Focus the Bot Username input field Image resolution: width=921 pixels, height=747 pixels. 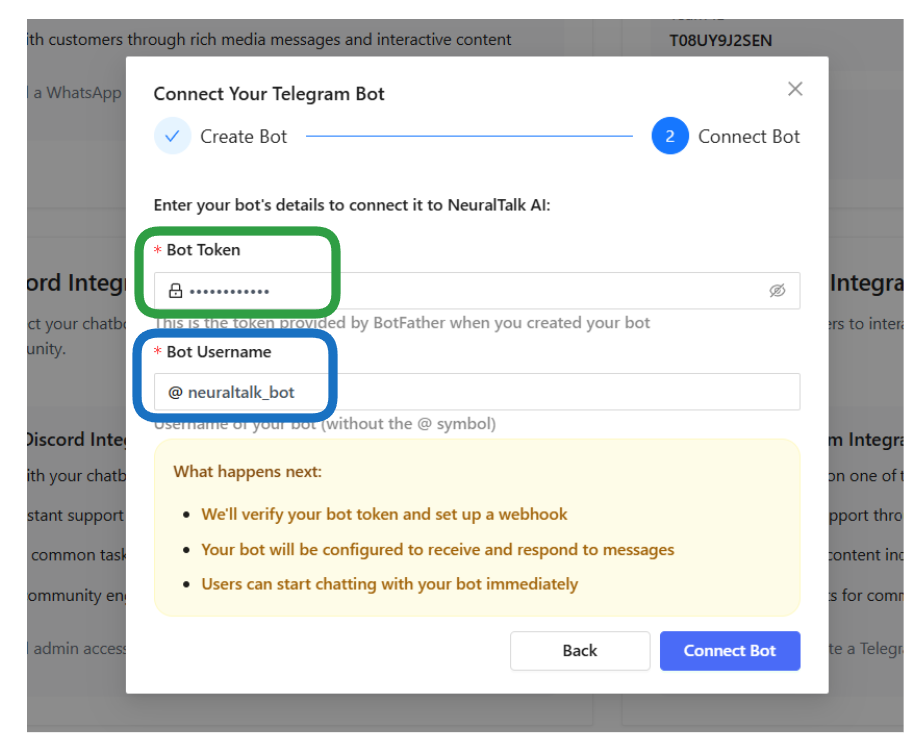coord(450,391)
